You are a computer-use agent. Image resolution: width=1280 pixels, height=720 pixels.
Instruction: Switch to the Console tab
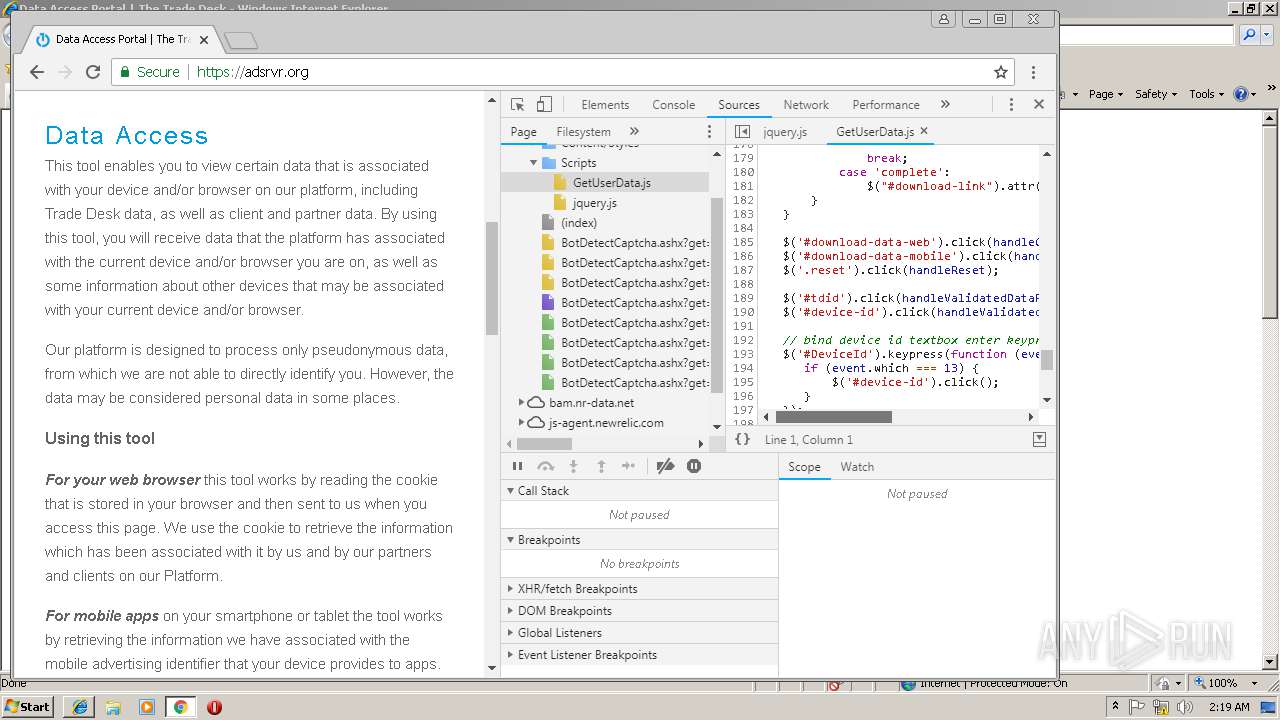[674, 104]
